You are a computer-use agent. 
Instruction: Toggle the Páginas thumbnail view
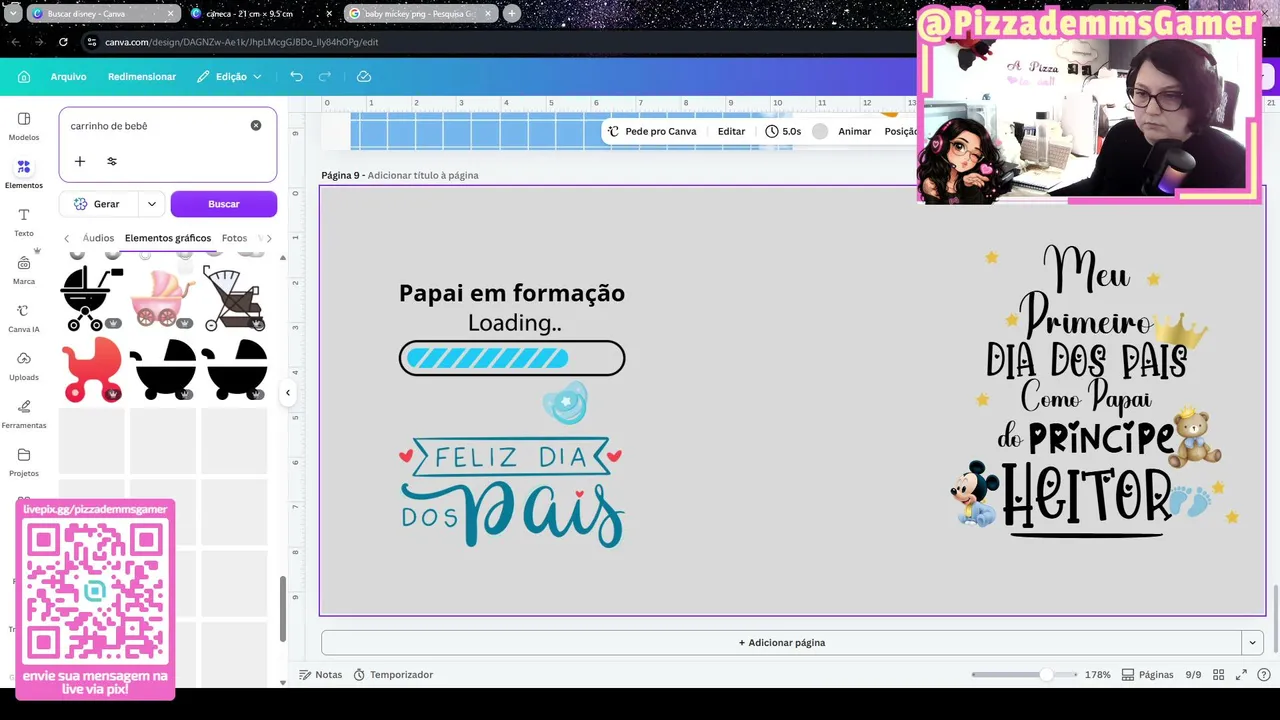(x=1148, y=675)
